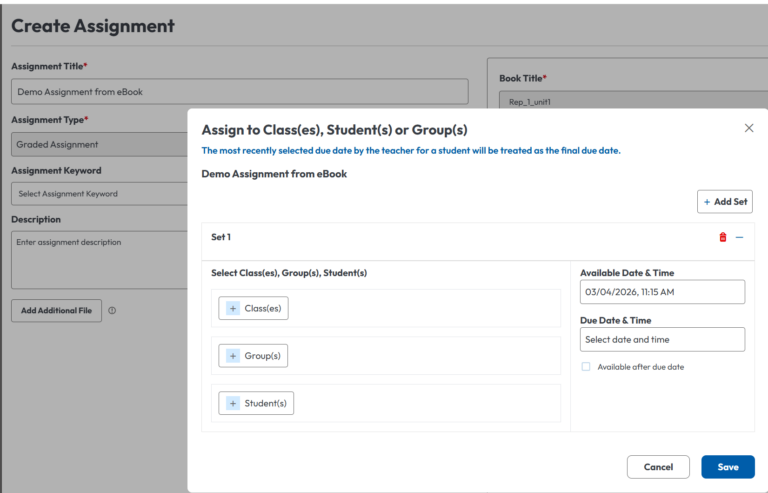Image resolution: width=768 pixels, height=493 pixels.
Task: Click the Available Date & Time field
Action: 662,291
